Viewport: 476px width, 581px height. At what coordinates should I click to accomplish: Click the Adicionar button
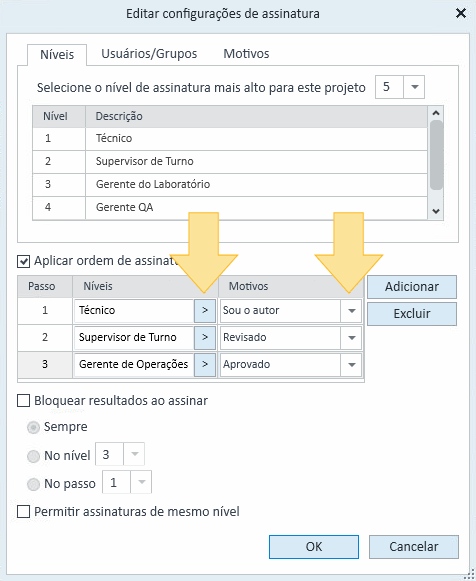(412, 286)
